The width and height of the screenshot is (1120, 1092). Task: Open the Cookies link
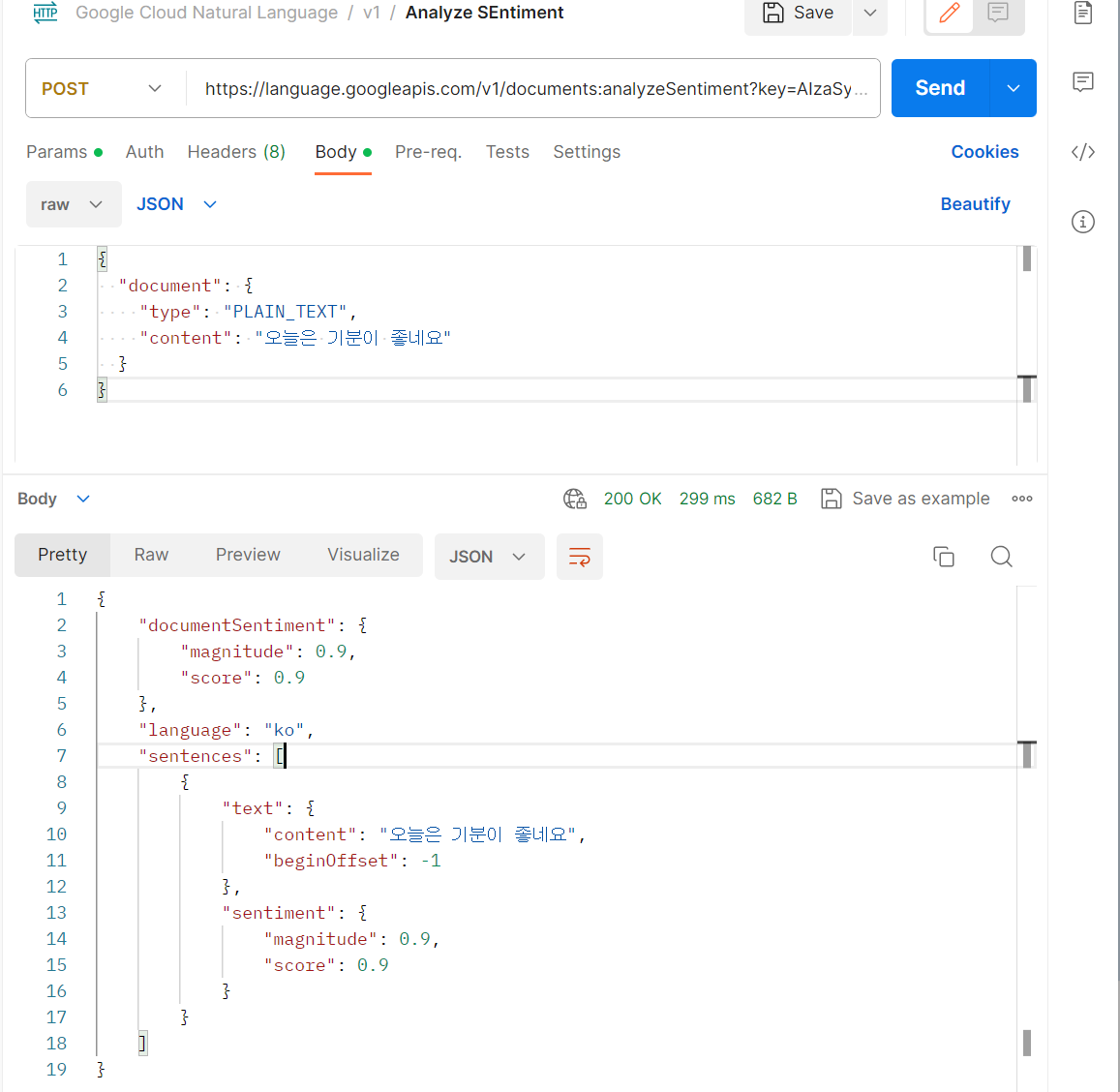coord(984,152)
